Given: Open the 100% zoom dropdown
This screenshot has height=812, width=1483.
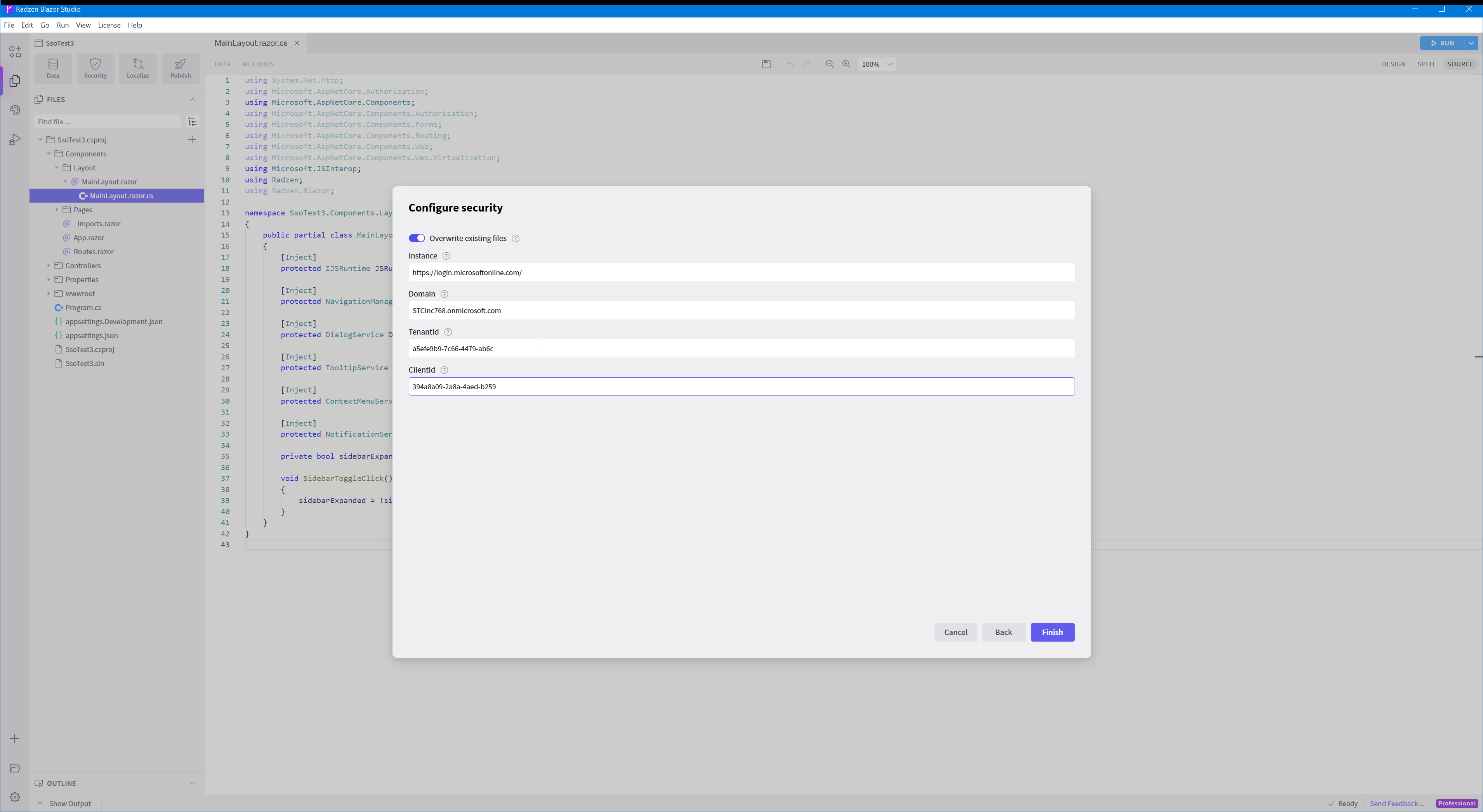Looking at the screenshot, I should pyautogui.click(x=876, y=64).
